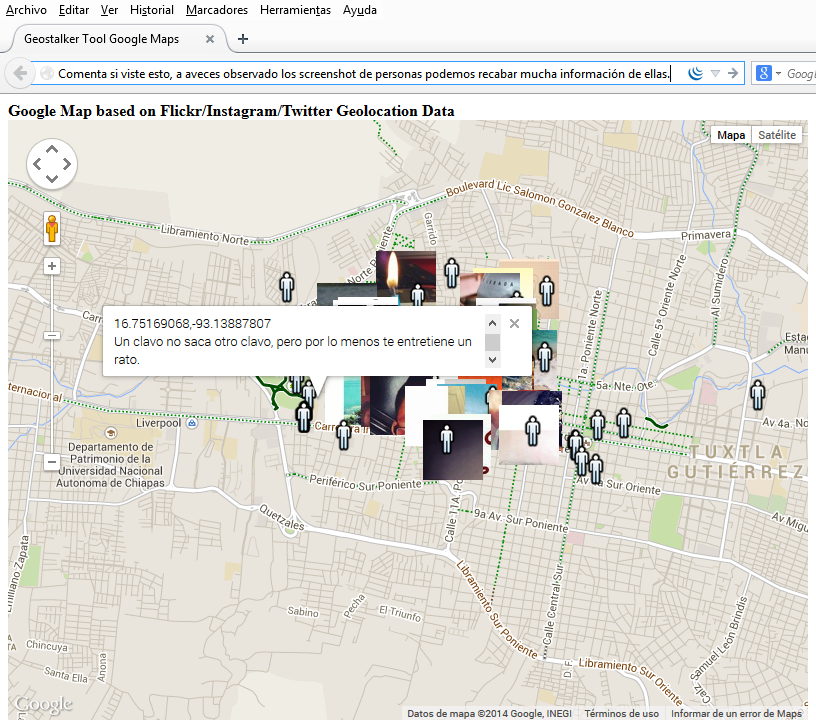Click the coordinates text 16.75169068,-93.13887807
816x728 pixels.
pyautogui.click(x=193, y=324)
